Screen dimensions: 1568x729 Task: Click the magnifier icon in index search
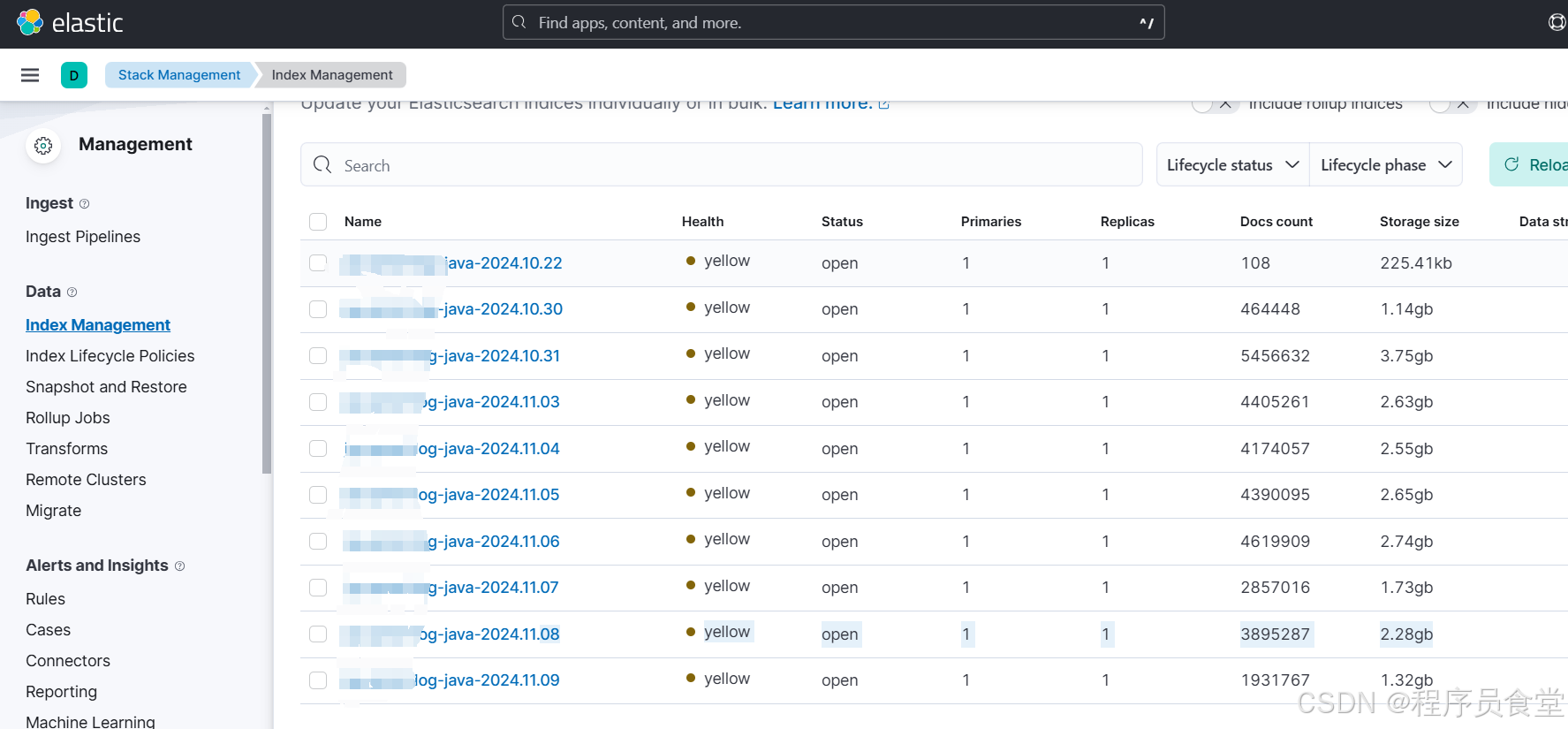[x=322, y=165]
